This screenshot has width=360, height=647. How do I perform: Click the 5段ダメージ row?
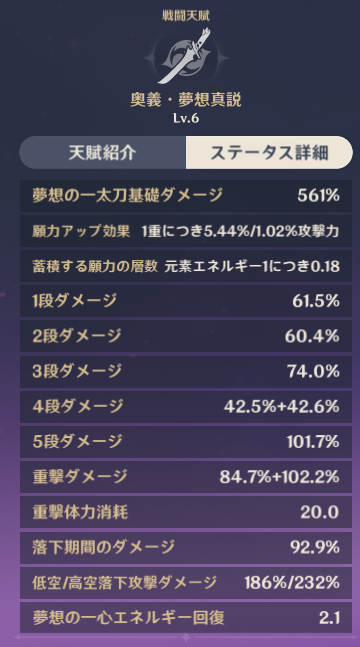pyautogui.click(x=186, y=442)
